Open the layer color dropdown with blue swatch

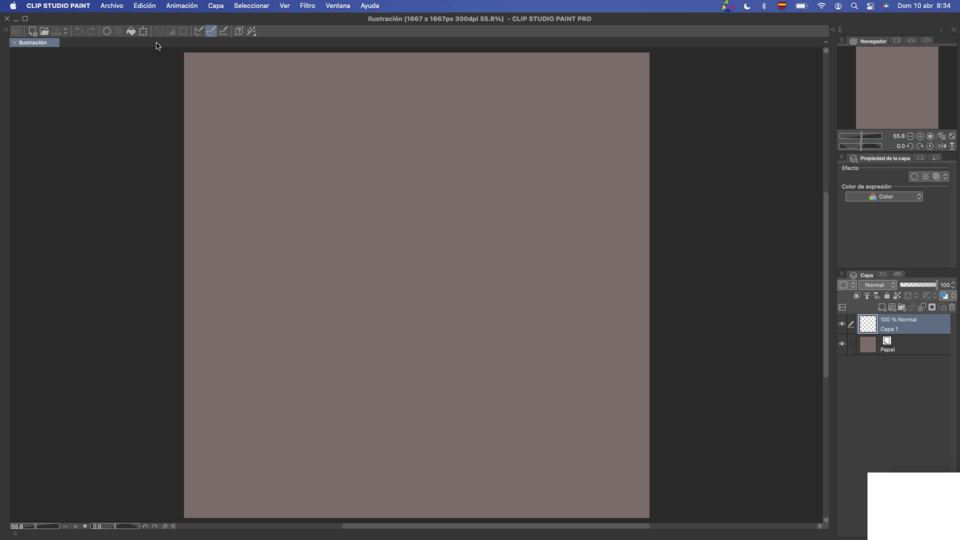pyautogui.click(x=948, y=296)
